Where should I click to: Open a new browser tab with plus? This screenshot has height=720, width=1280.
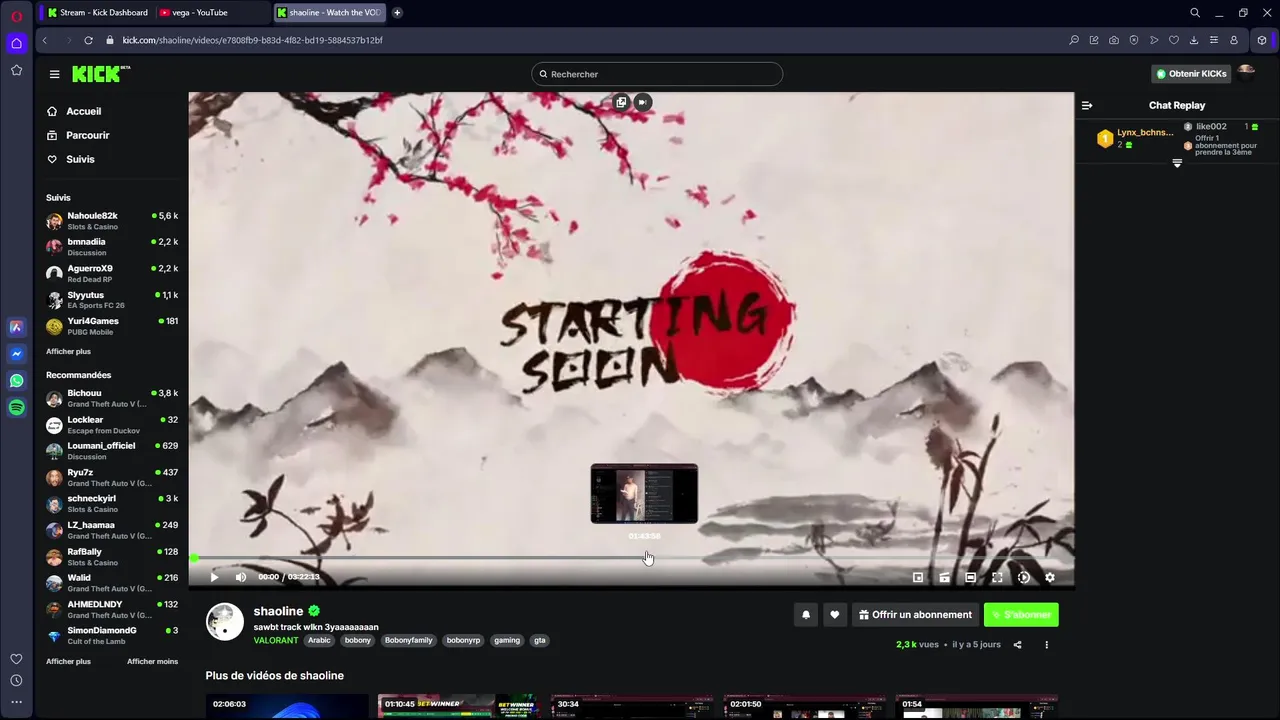(x=397, y=12)
